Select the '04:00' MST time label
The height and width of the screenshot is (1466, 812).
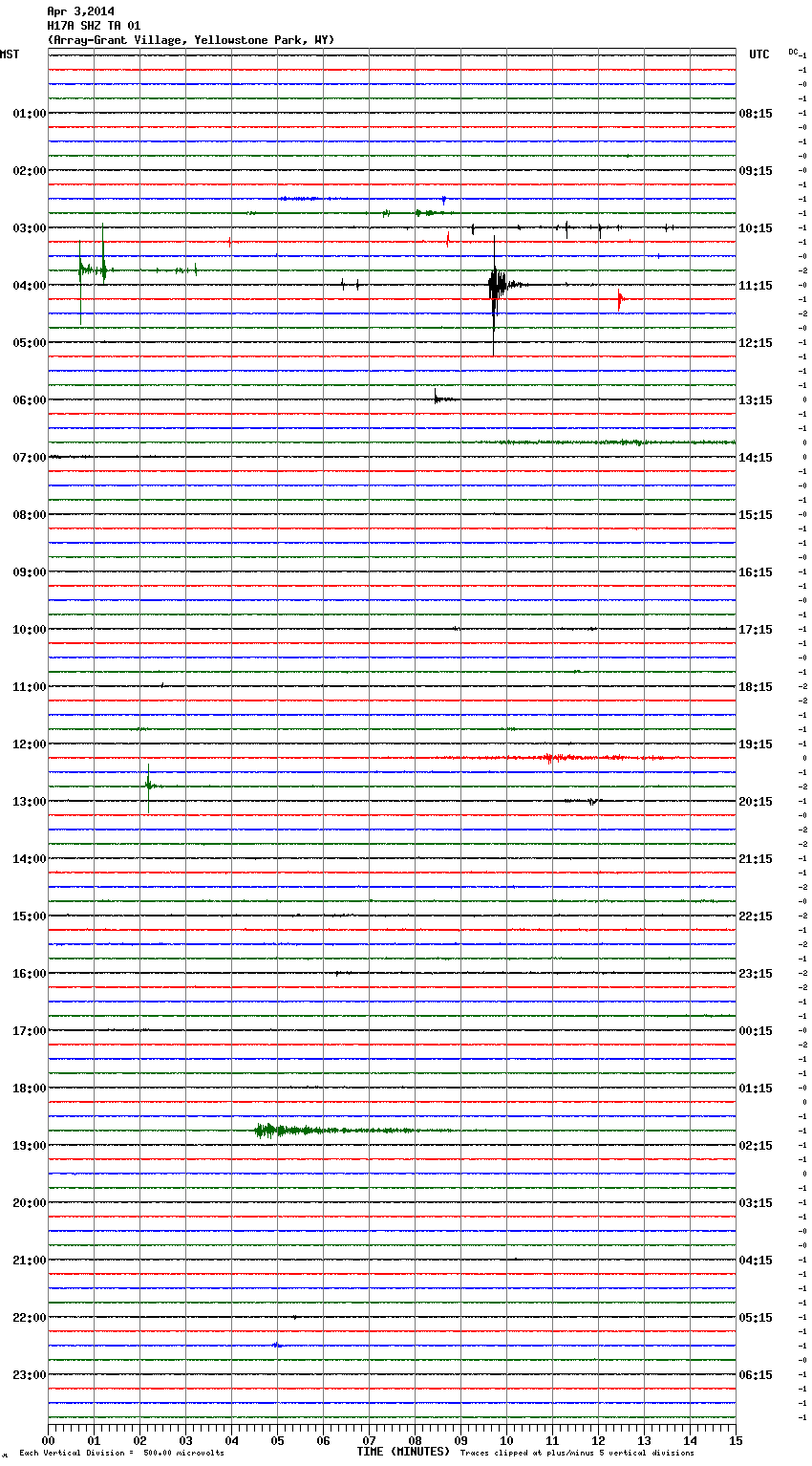tap(30, 286)
